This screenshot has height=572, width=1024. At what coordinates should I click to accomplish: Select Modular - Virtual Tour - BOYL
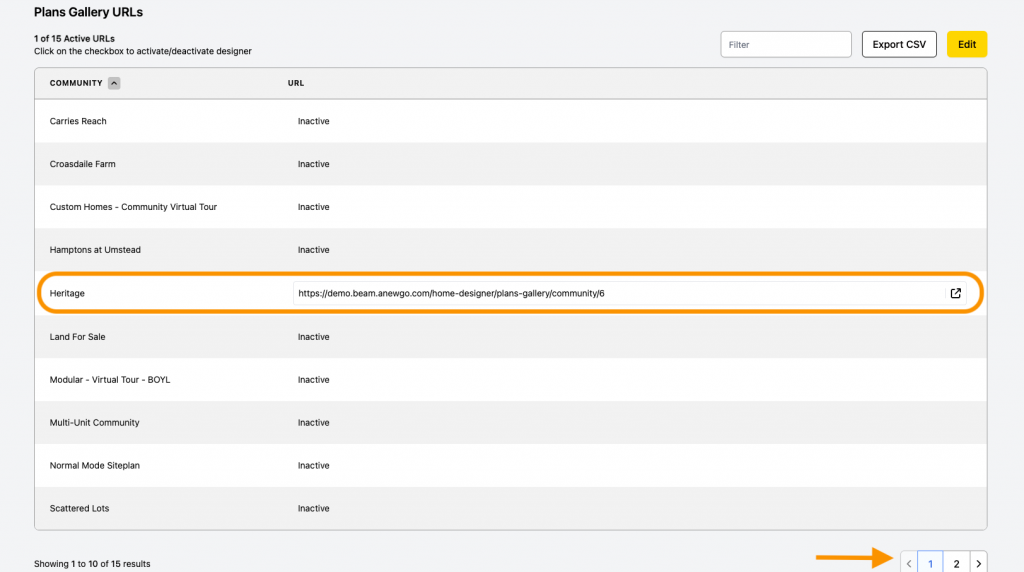(x=110, y=379)
